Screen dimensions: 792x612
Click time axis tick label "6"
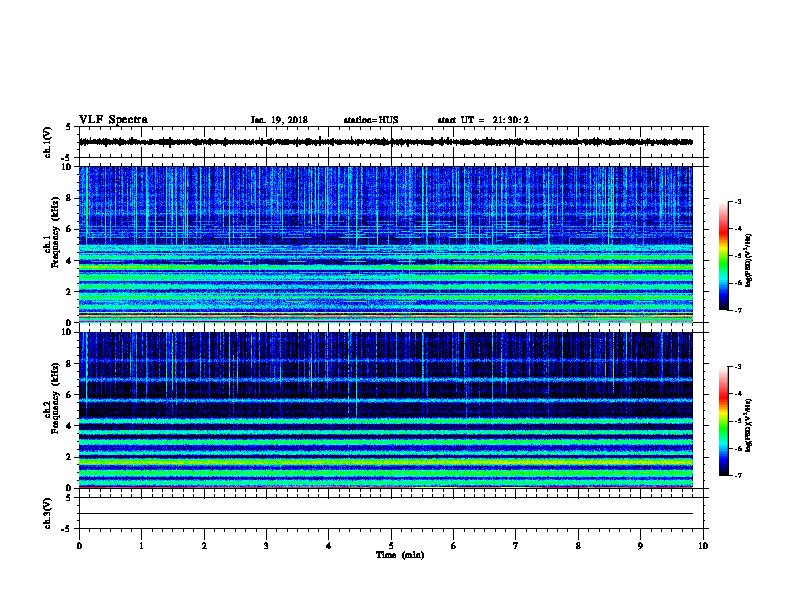(454, 546)
